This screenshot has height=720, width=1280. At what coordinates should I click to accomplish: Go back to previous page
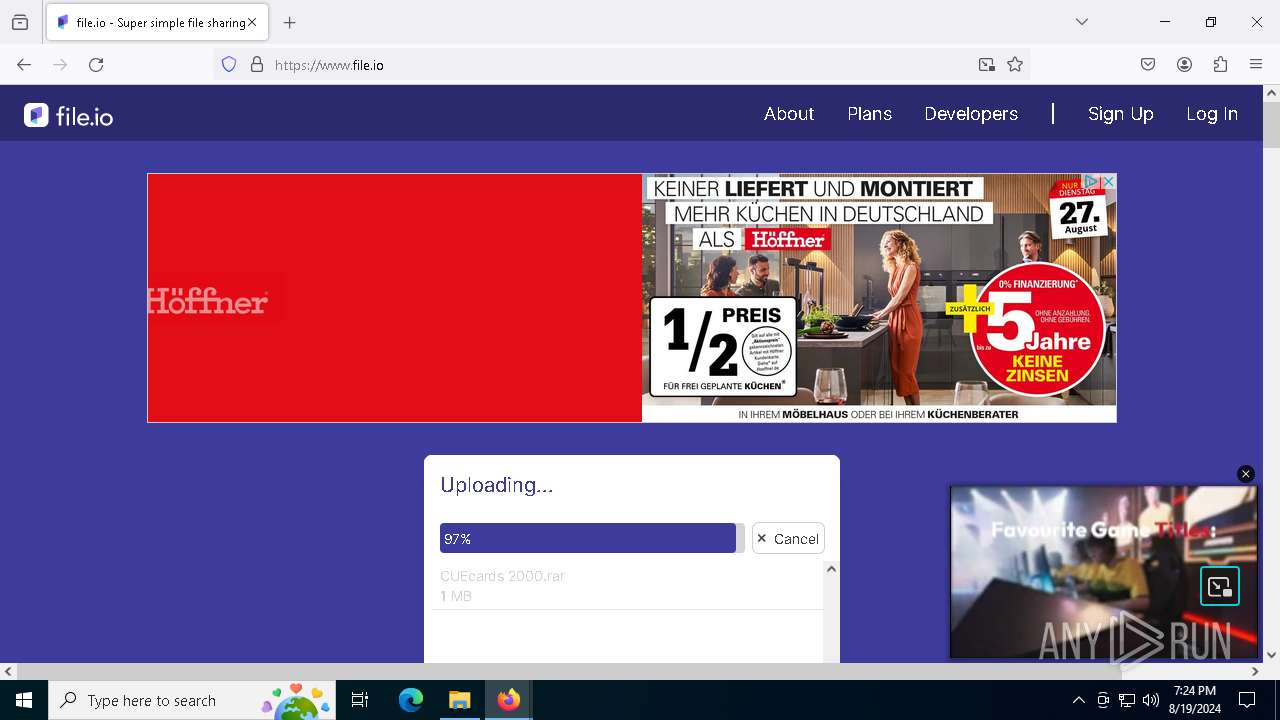tap(24, 64)
